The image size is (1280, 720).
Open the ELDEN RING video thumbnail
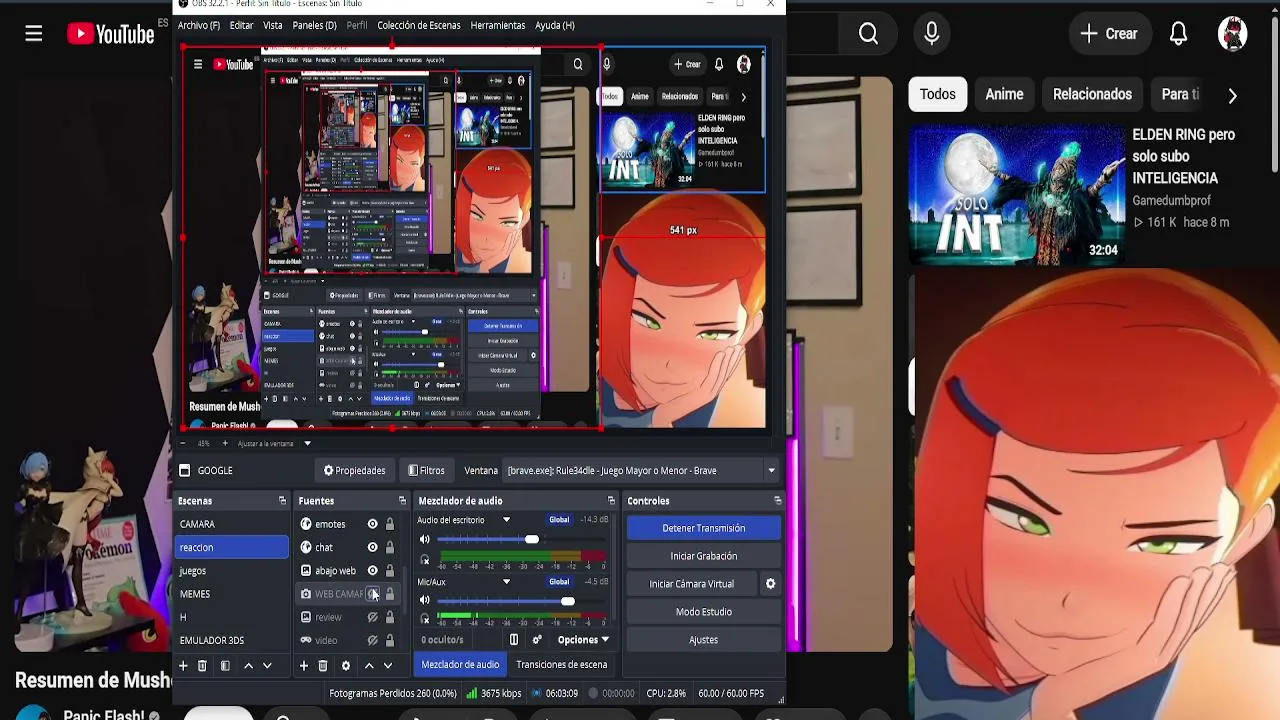coord(1017,194)
